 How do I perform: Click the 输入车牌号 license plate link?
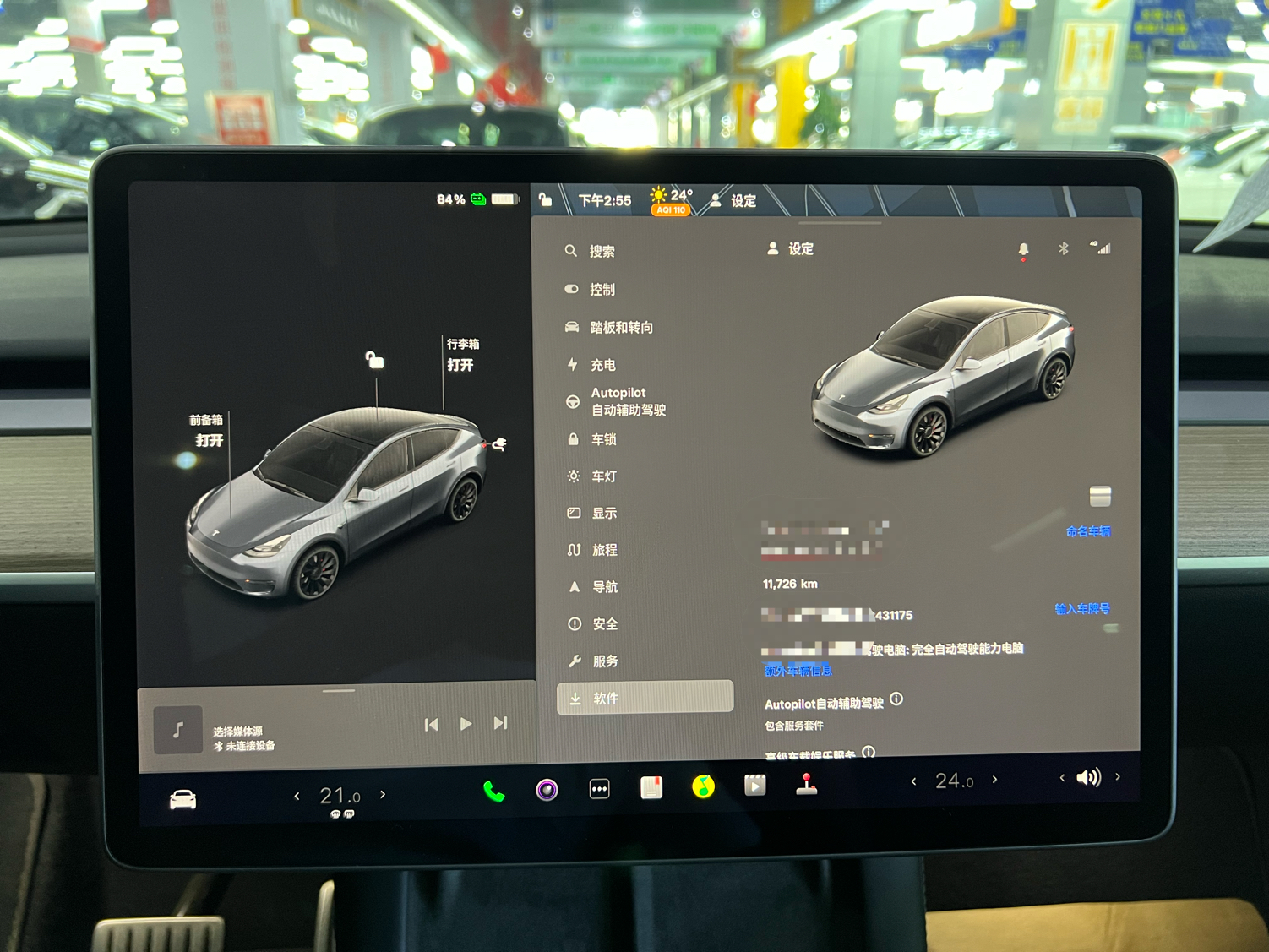(1082, 608)
